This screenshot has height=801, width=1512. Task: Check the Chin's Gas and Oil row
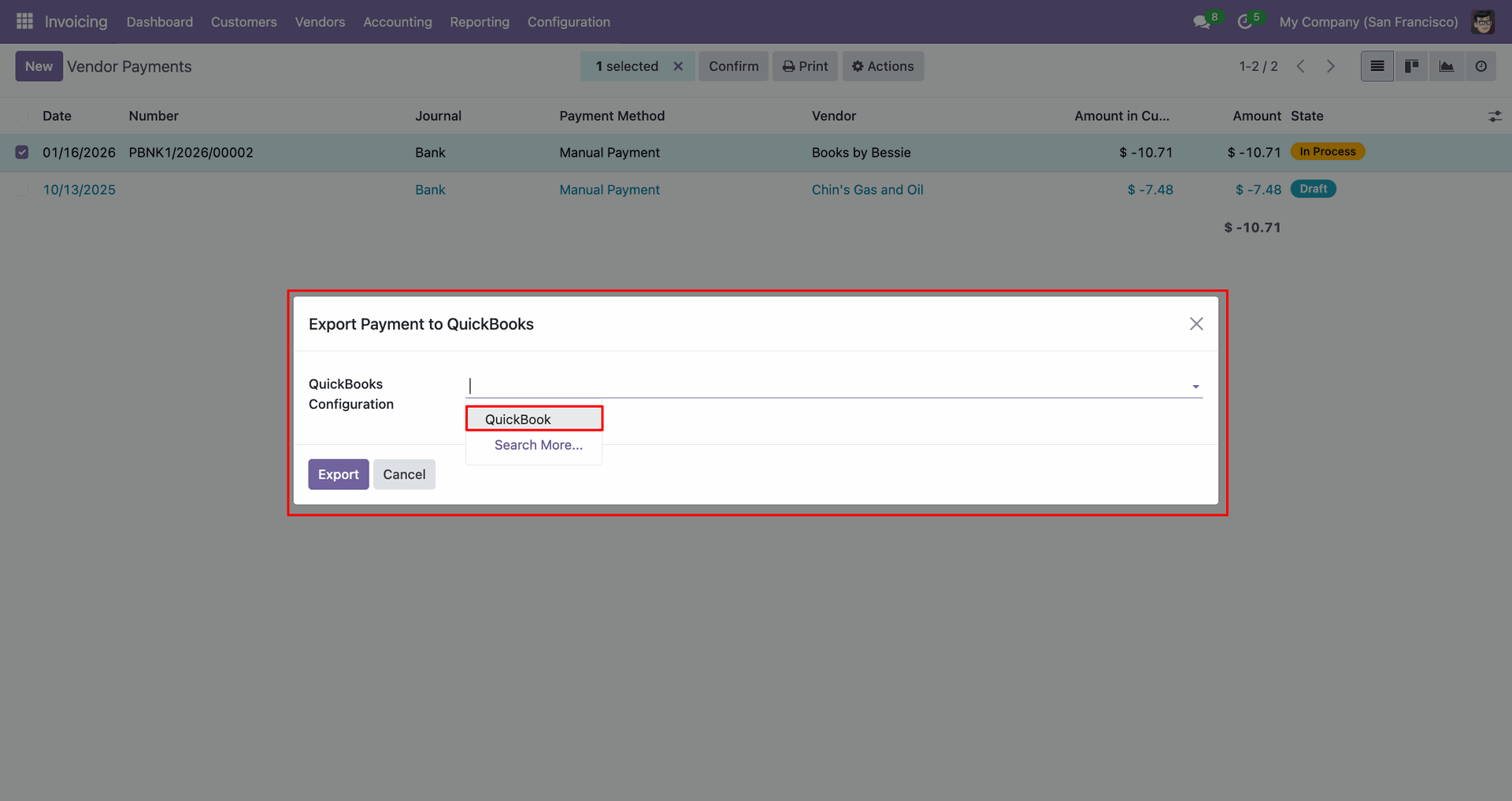pos(22,190)
